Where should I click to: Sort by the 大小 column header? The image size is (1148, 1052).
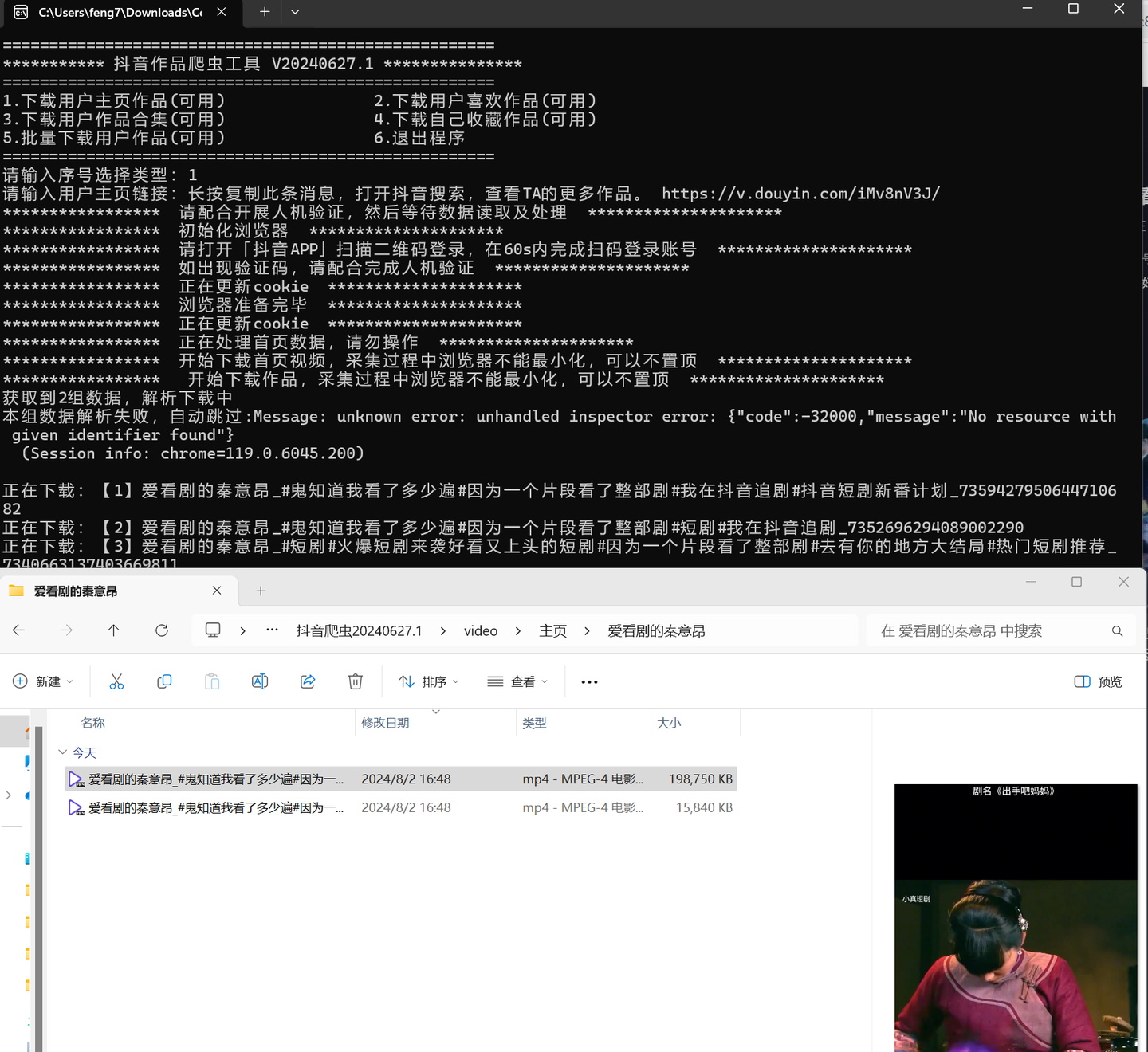click(x=669, y=723)
